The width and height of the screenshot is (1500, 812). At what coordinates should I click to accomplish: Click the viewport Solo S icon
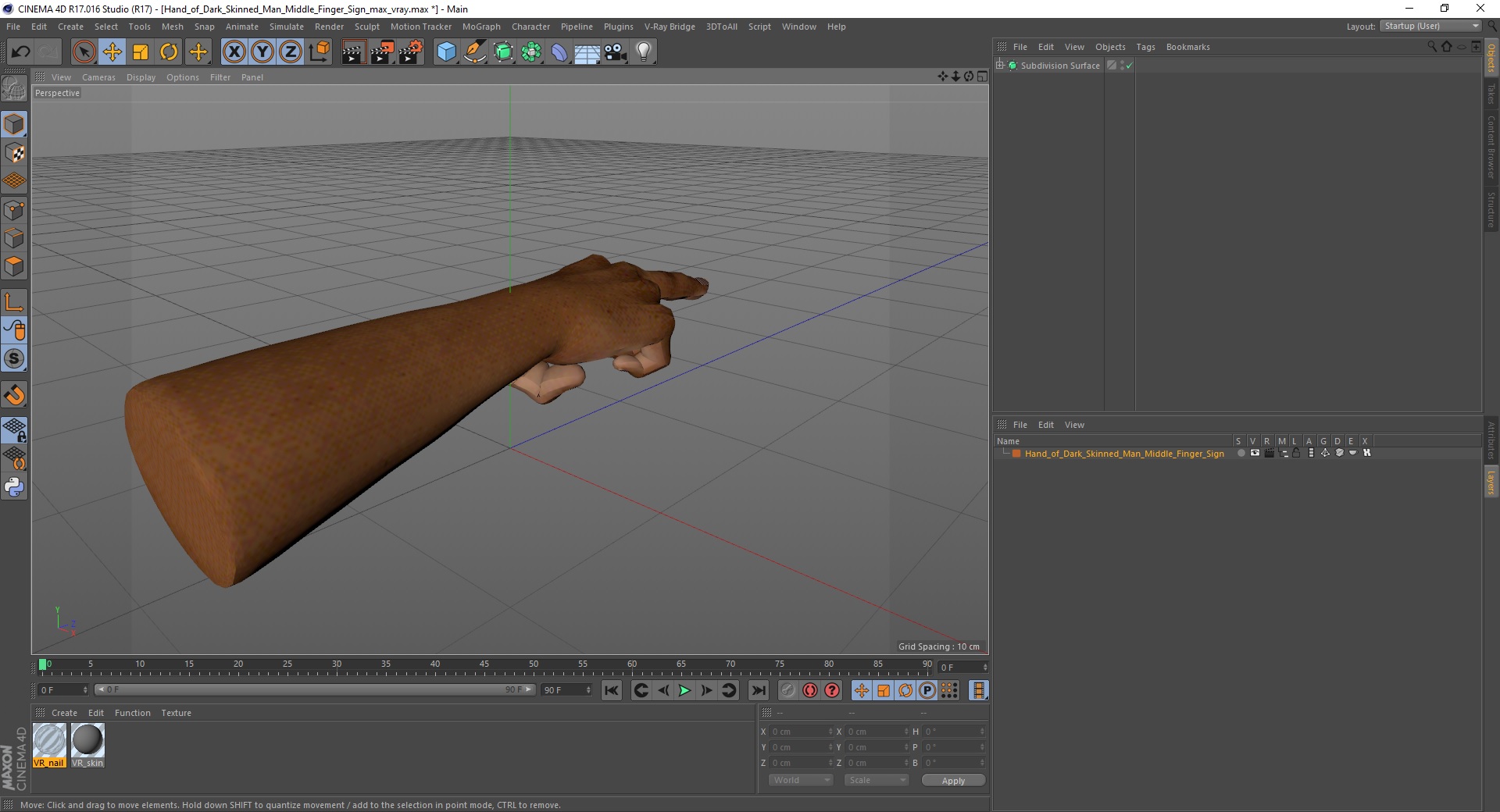pos(14,359)
